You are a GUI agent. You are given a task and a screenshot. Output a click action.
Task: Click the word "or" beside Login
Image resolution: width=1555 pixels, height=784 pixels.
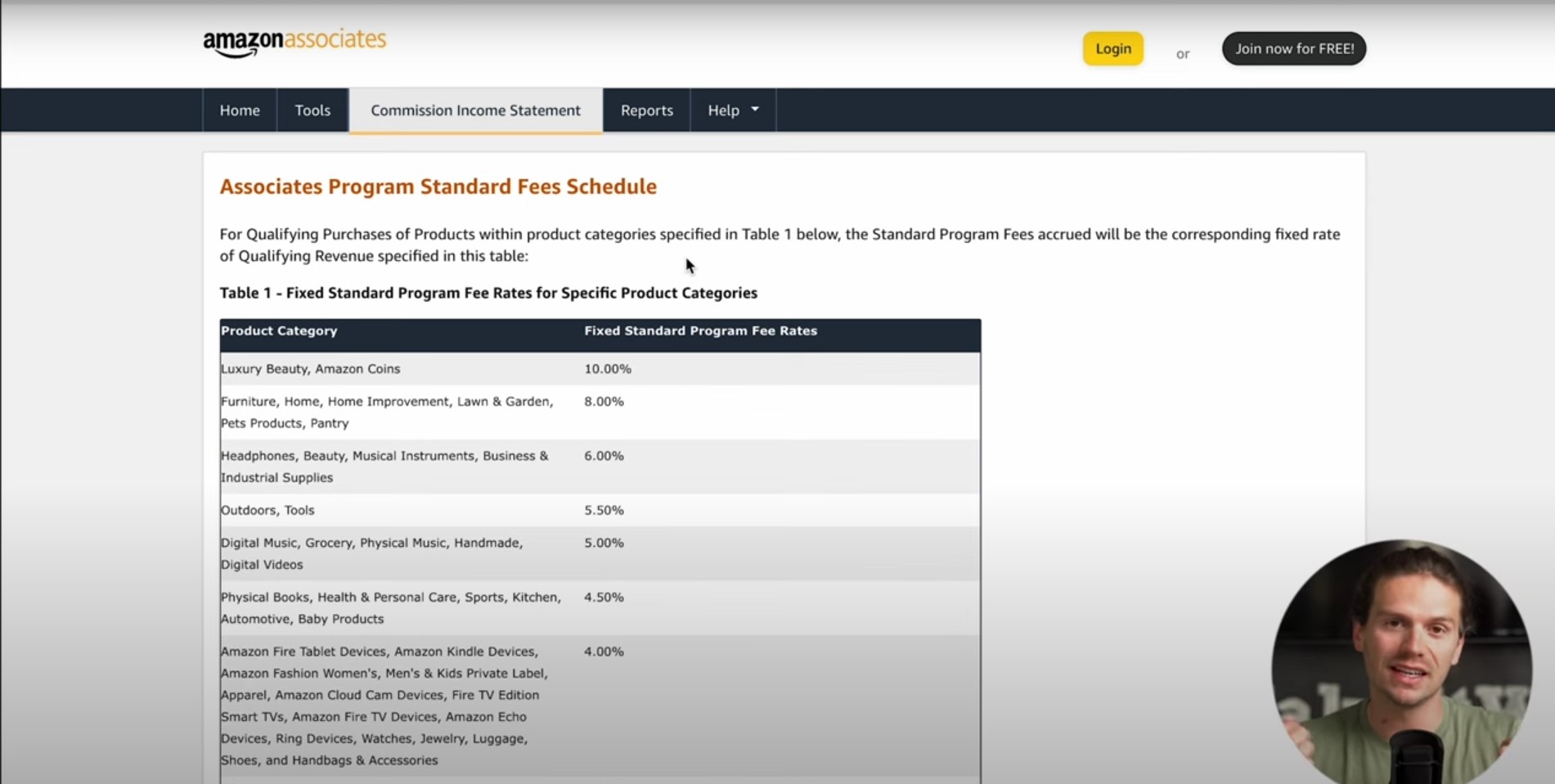[x=1183, y=54]
